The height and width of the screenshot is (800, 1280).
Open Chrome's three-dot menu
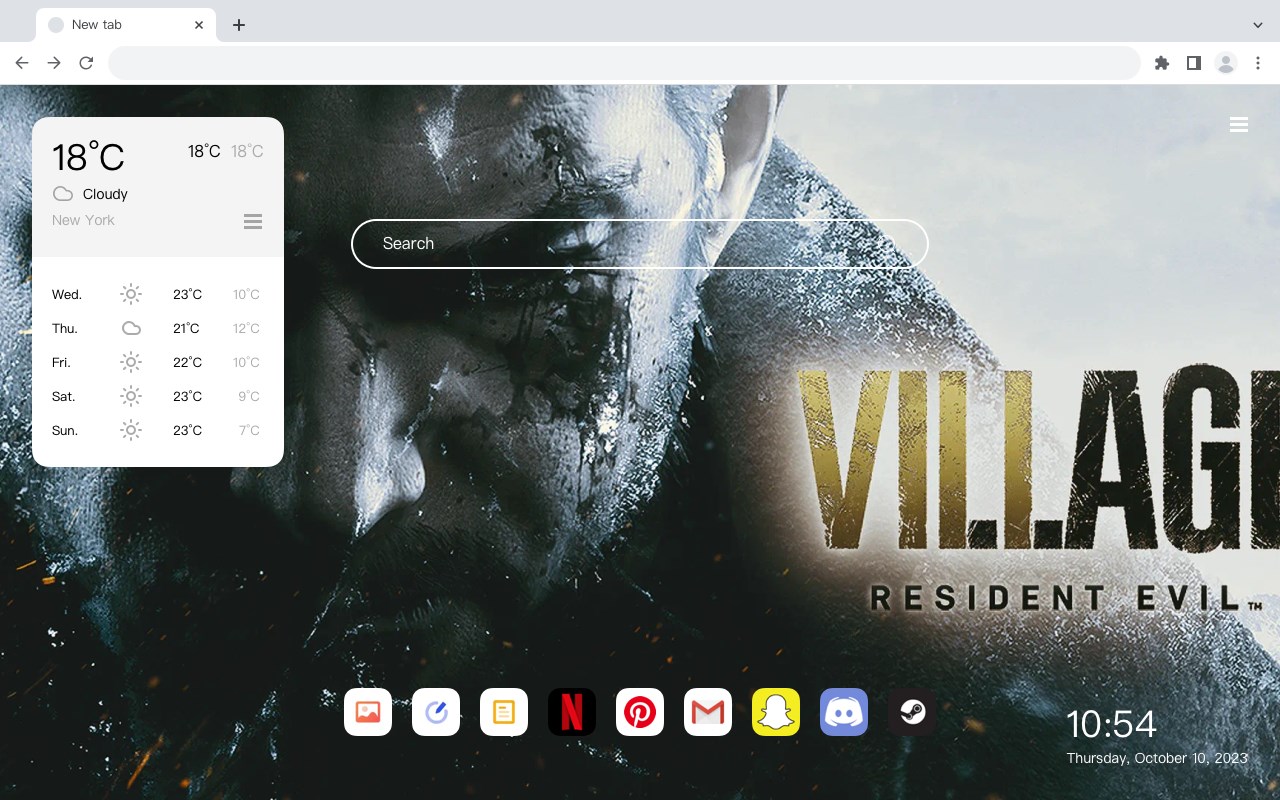click(x=1258, y=63)
